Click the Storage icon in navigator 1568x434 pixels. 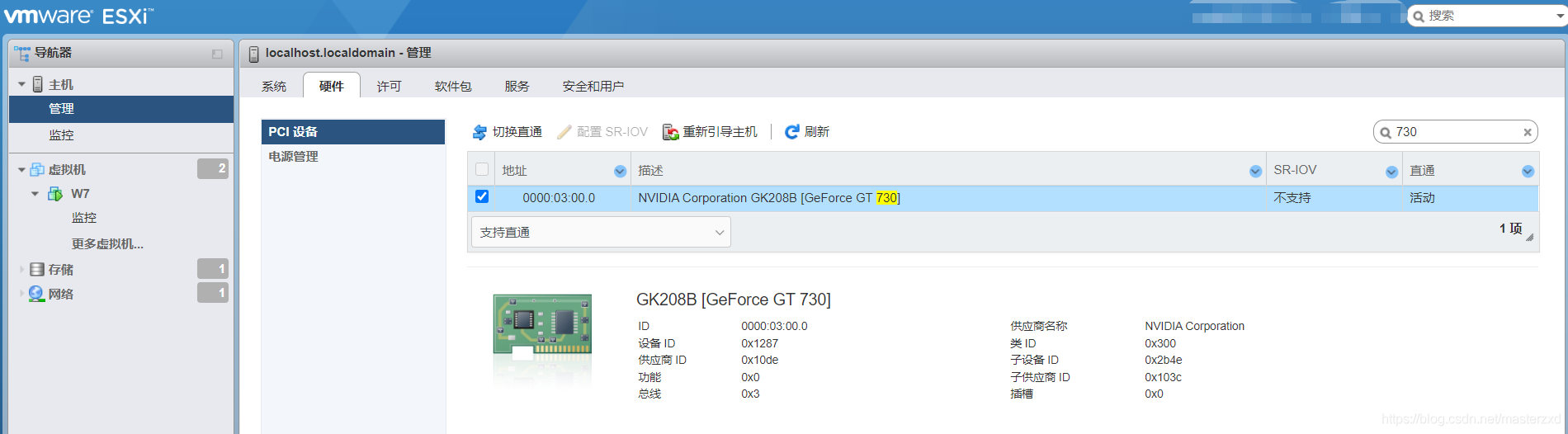pos(37,270)
